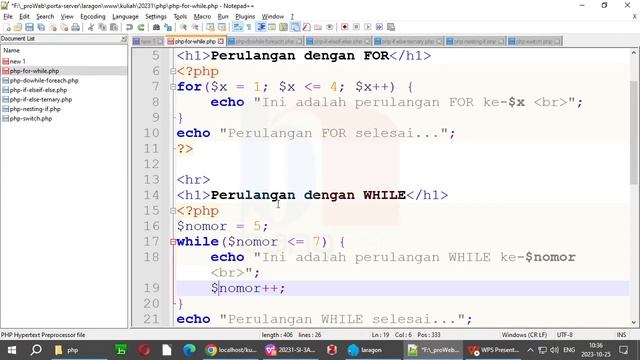The image size is (640, 360).
Task: Open Folder as Workspace toolbar icon
Action: click(x=318, y=27)
